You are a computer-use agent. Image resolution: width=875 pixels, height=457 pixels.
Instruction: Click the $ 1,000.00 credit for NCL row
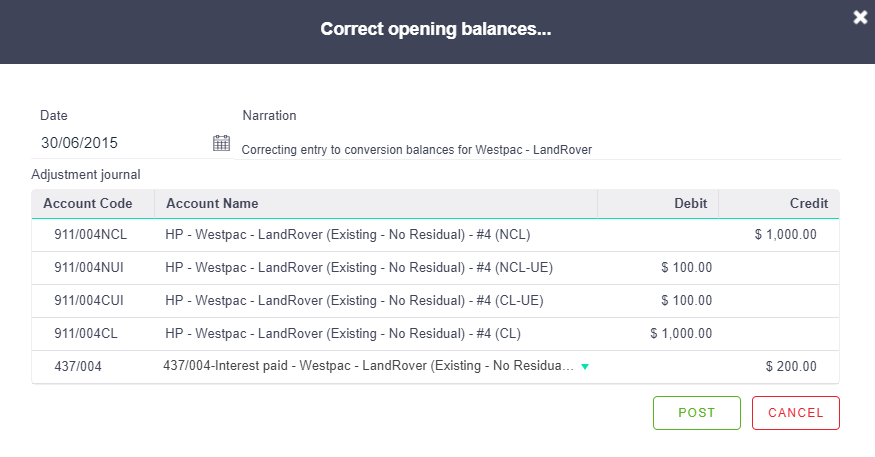pos(786,234)
